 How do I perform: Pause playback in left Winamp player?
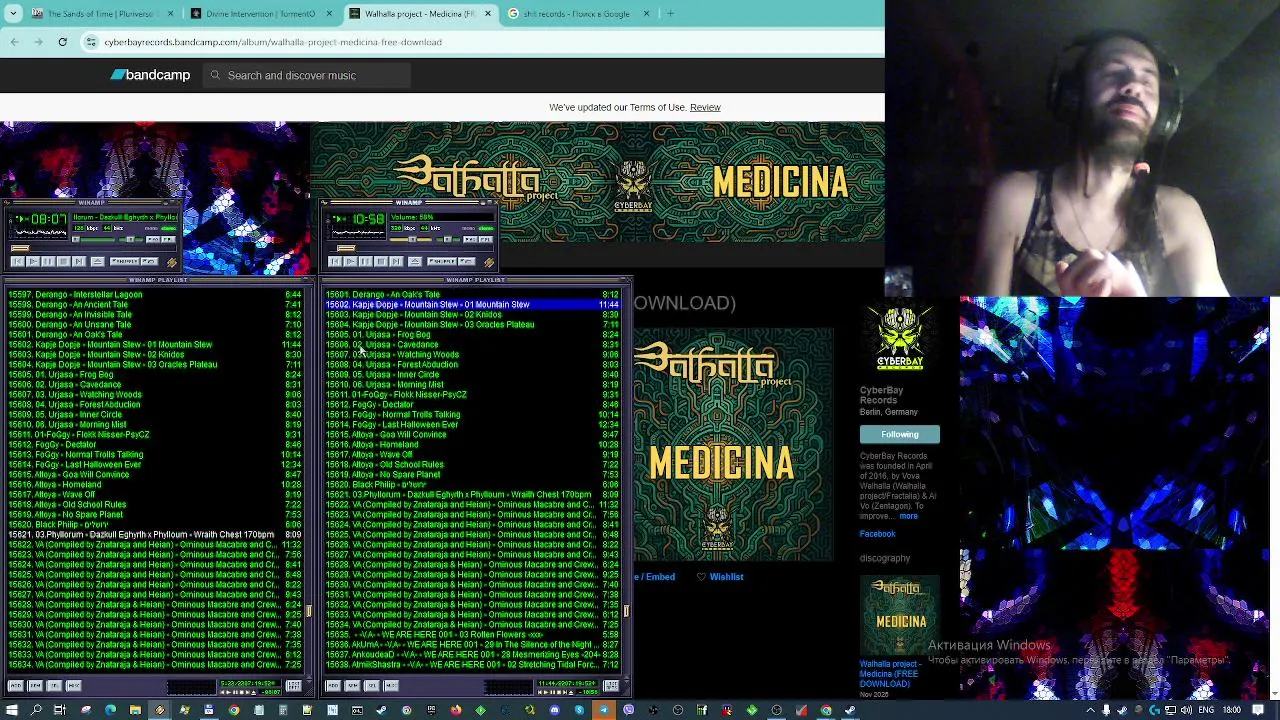(48, 261)
